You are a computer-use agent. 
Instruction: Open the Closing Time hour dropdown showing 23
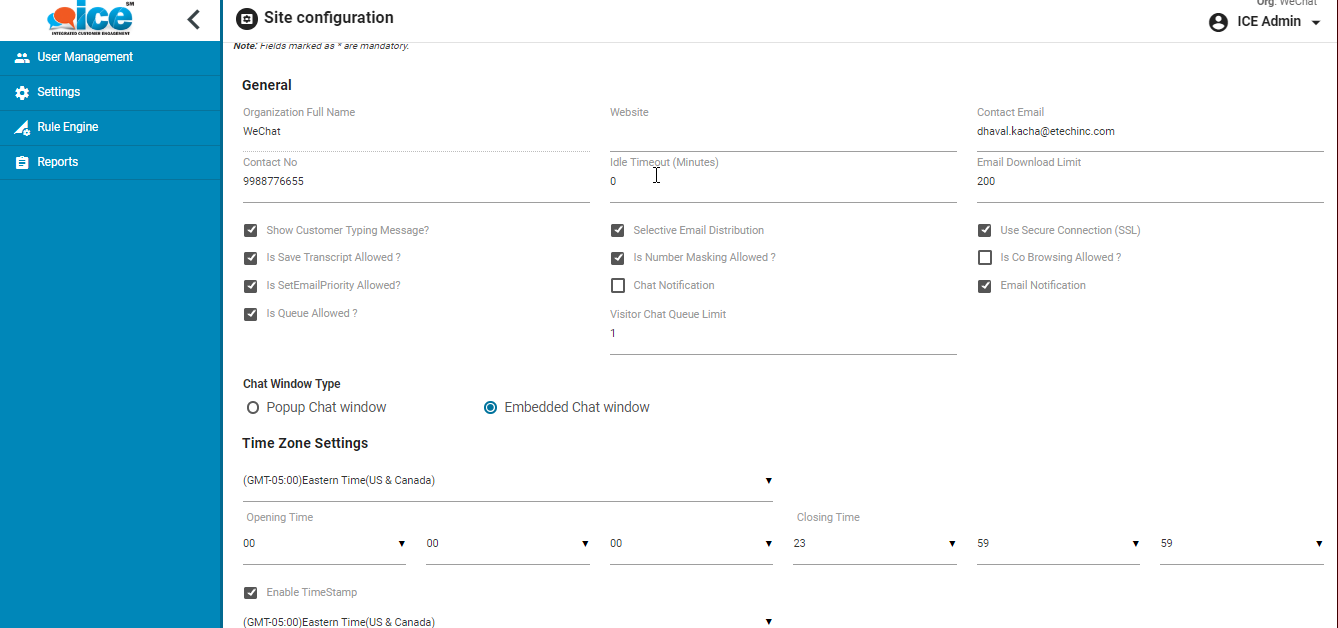click(874, 544)
